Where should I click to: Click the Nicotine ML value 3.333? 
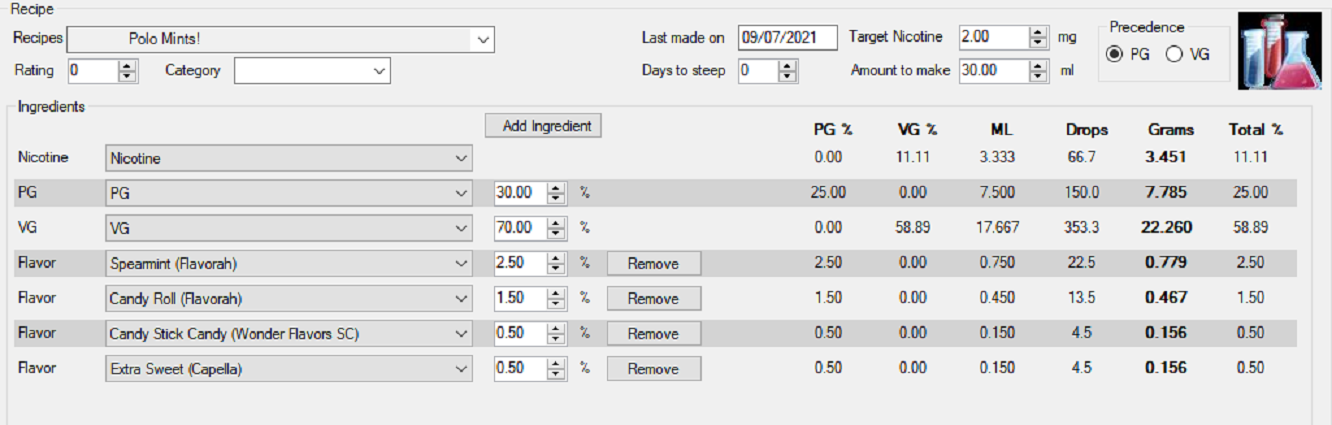coord(998,157)
